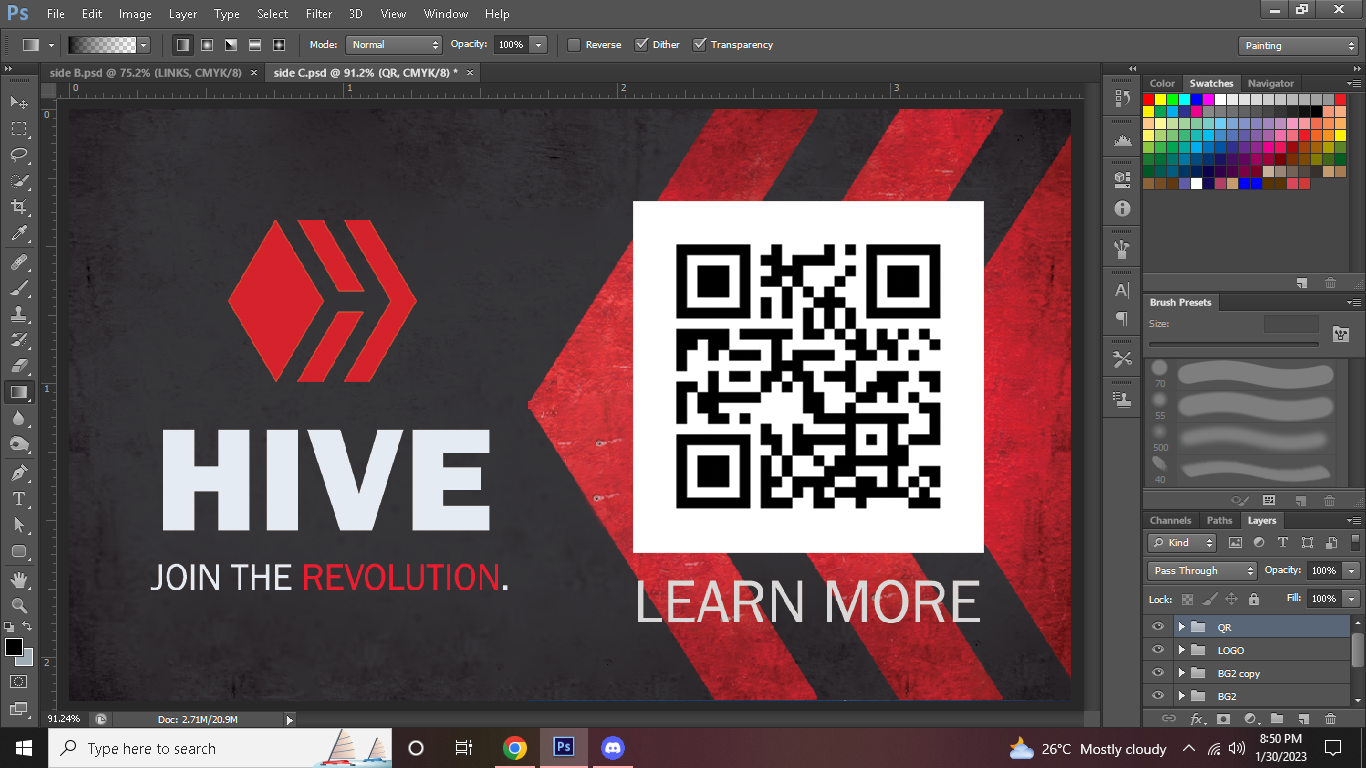Open the Character panel icon
This screenshot has width=1366, height=768.
click(x=1121, y=290)
